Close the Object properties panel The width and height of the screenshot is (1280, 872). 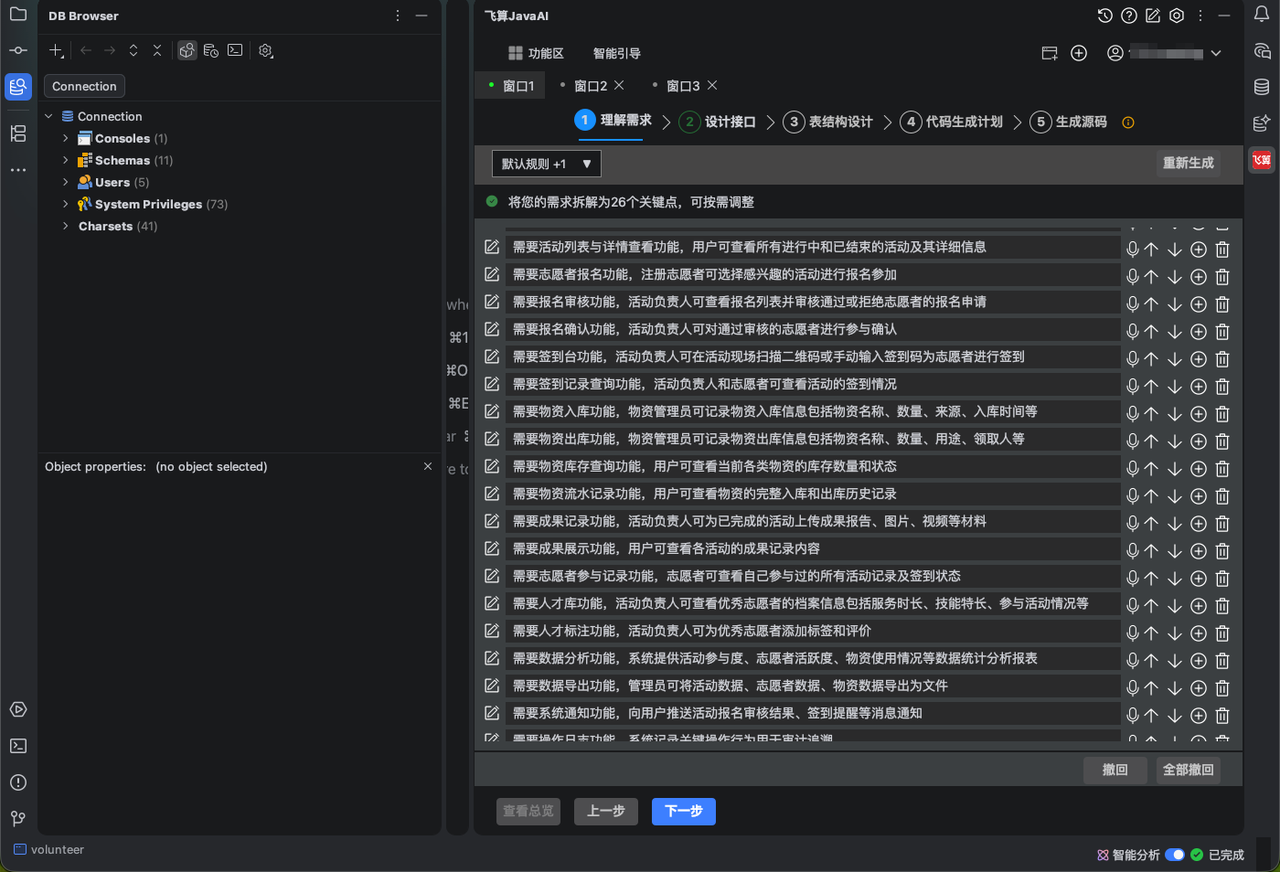[428, 466]
